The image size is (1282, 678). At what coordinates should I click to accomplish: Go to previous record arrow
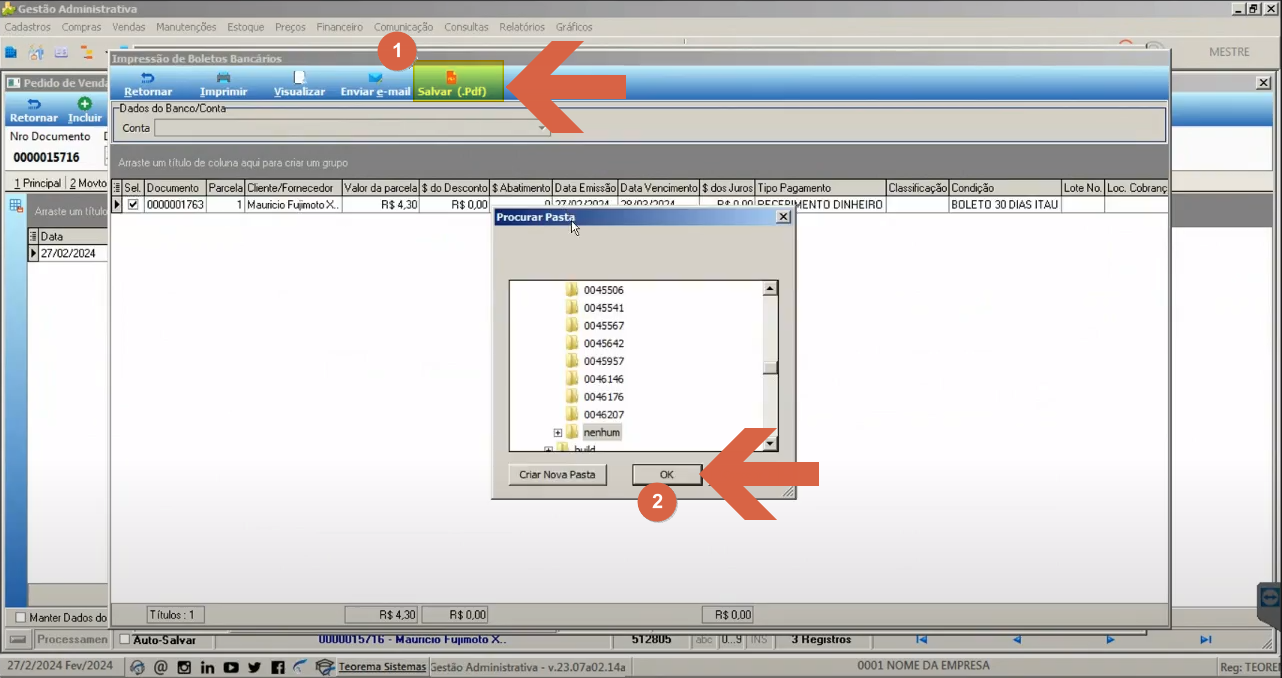[x=1016, y=639]
